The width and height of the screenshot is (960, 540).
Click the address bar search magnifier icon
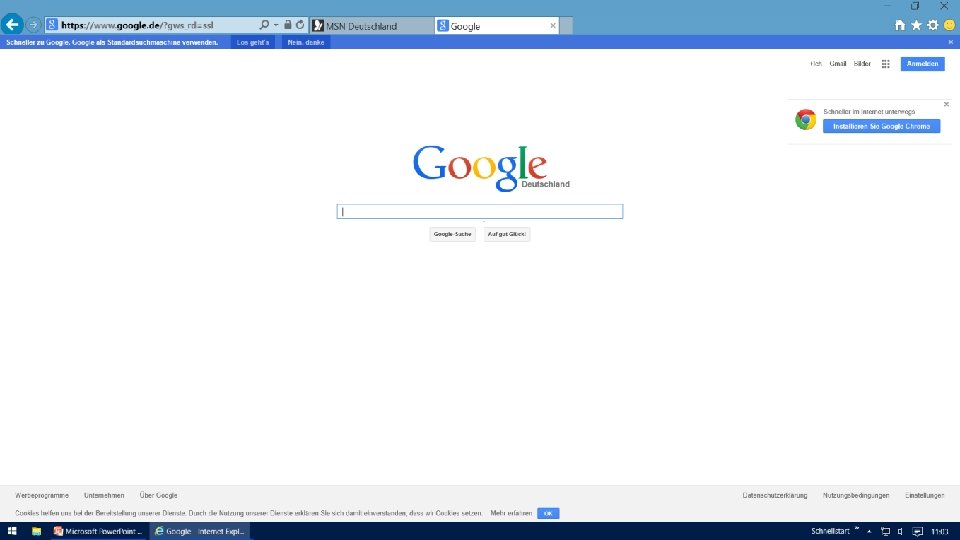tap(264, 25)
